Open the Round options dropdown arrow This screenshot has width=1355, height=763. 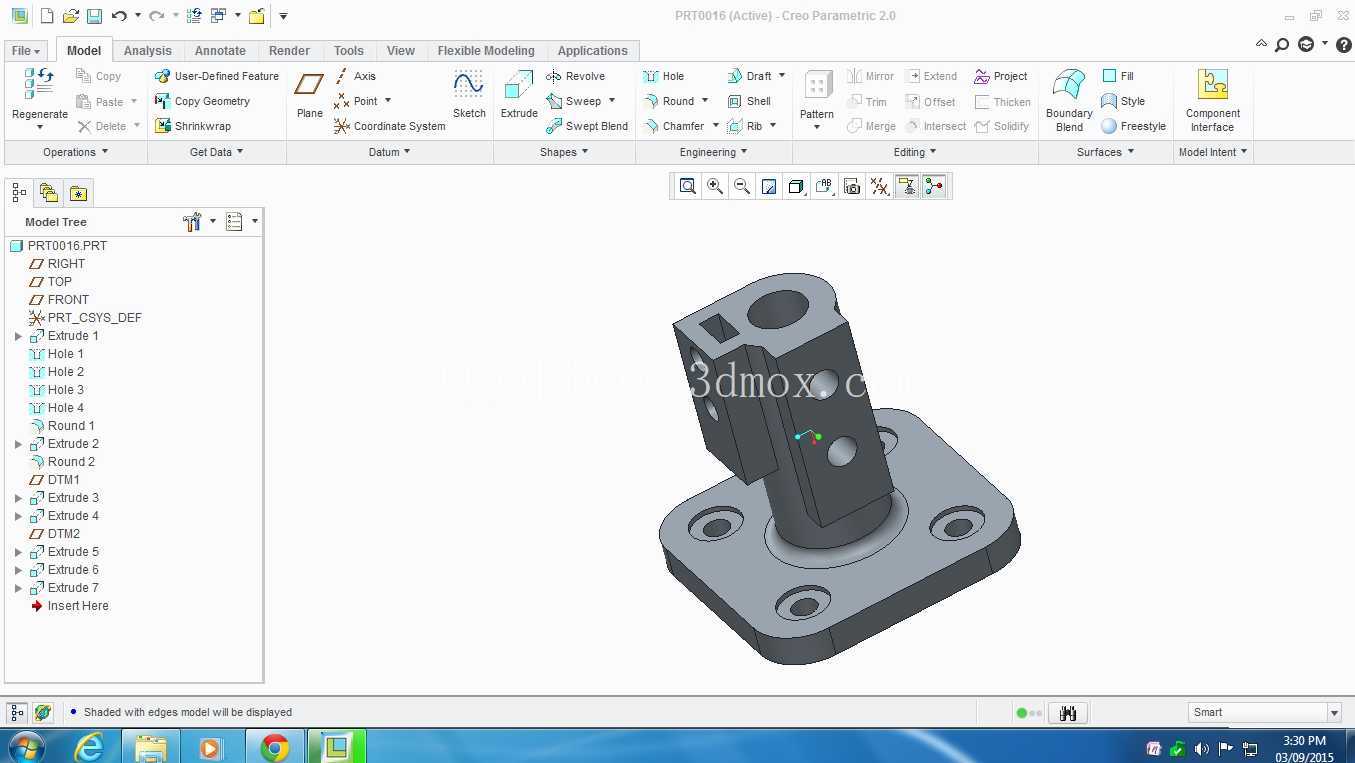(x=705, y=101)
